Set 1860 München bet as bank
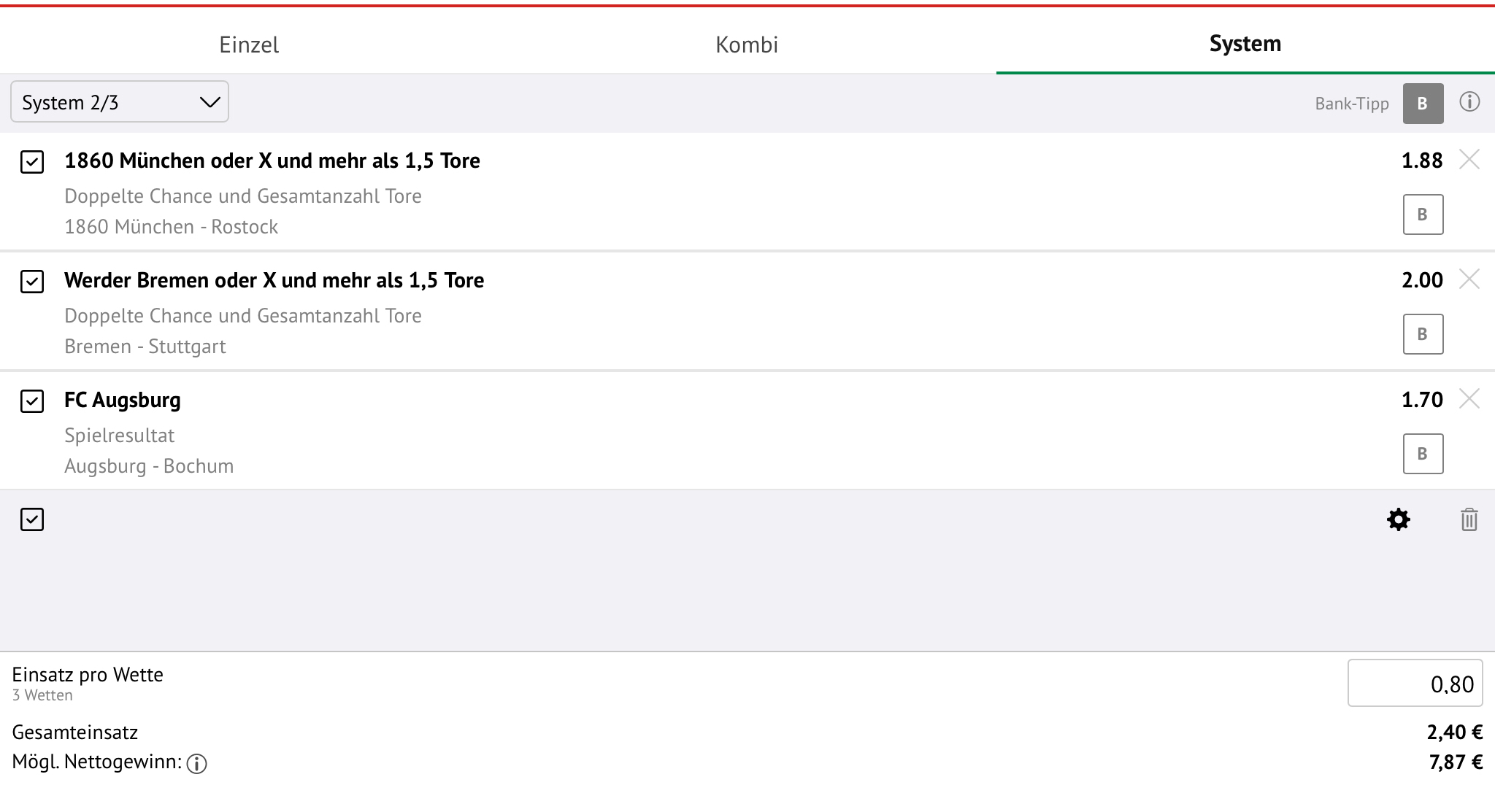The height and width of the screenshot is (812, 1495). (1423, 214)
